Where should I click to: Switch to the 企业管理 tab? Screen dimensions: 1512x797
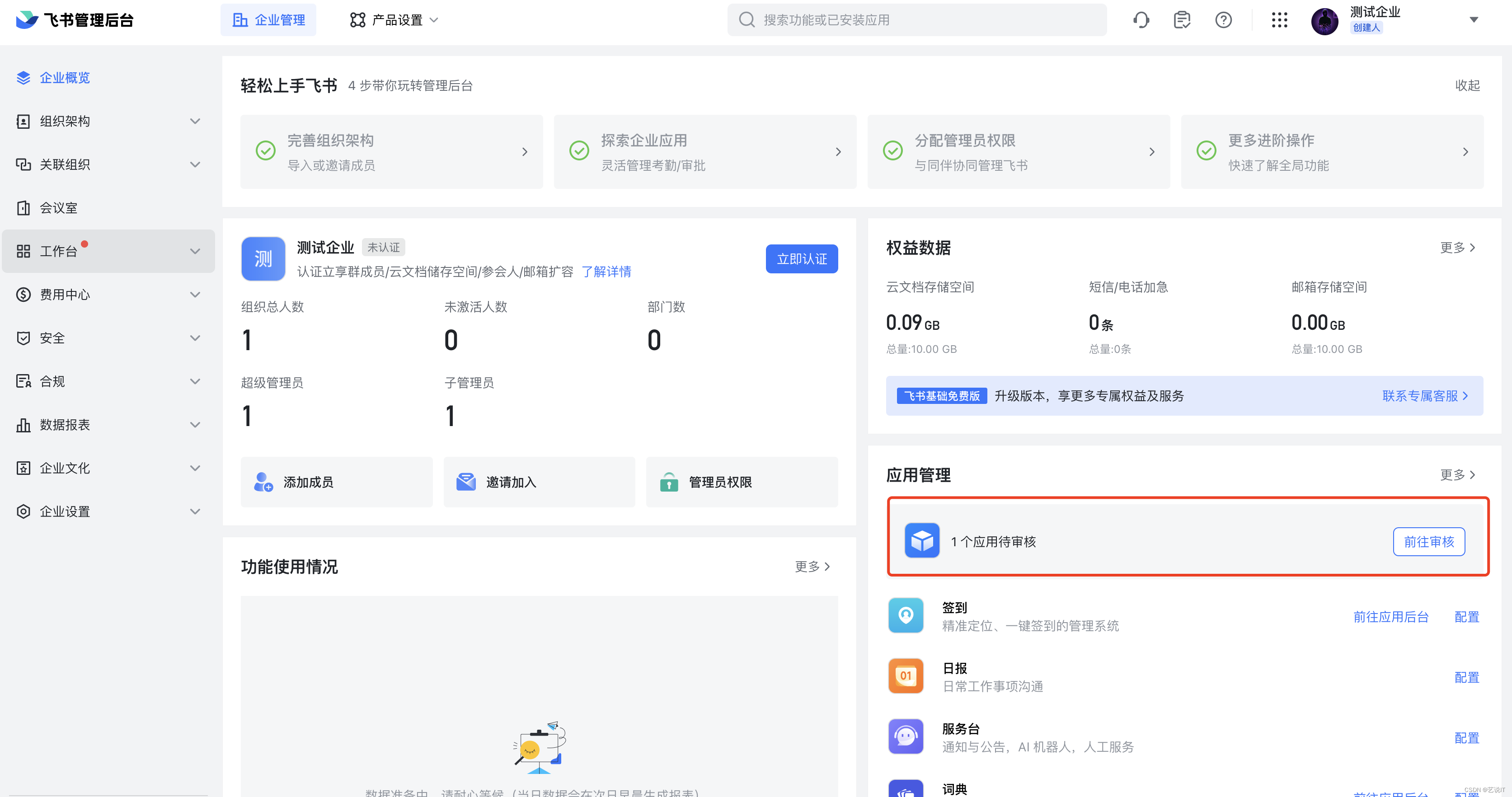(x=269, y=20)
